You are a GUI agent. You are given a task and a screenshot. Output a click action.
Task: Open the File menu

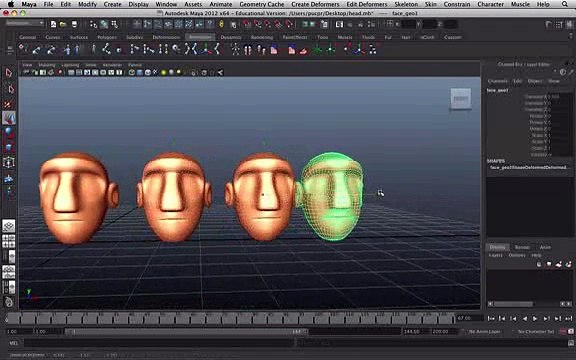[x=48, y=4]
